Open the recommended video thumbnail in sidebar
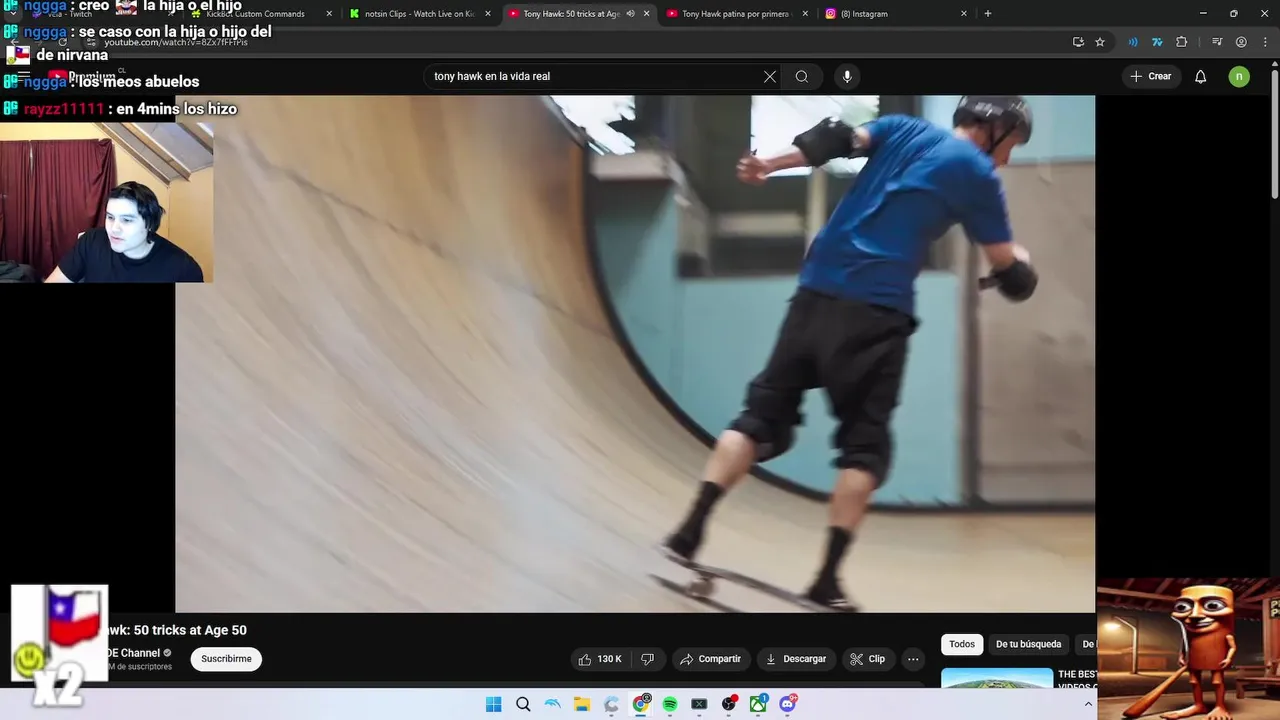Image resolution: width=1280 pixels, height=720 pixels. pos(997,678)
